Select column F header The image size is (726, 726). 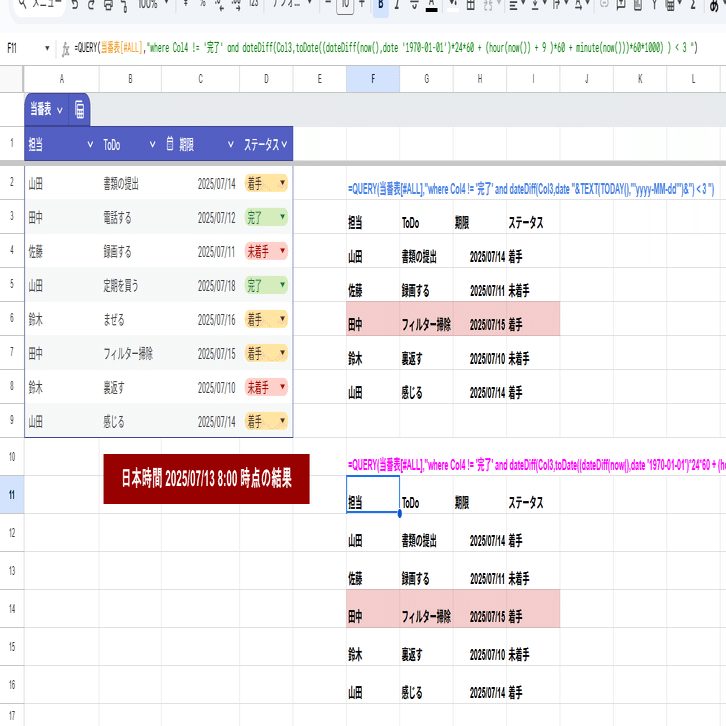point(373,79)
